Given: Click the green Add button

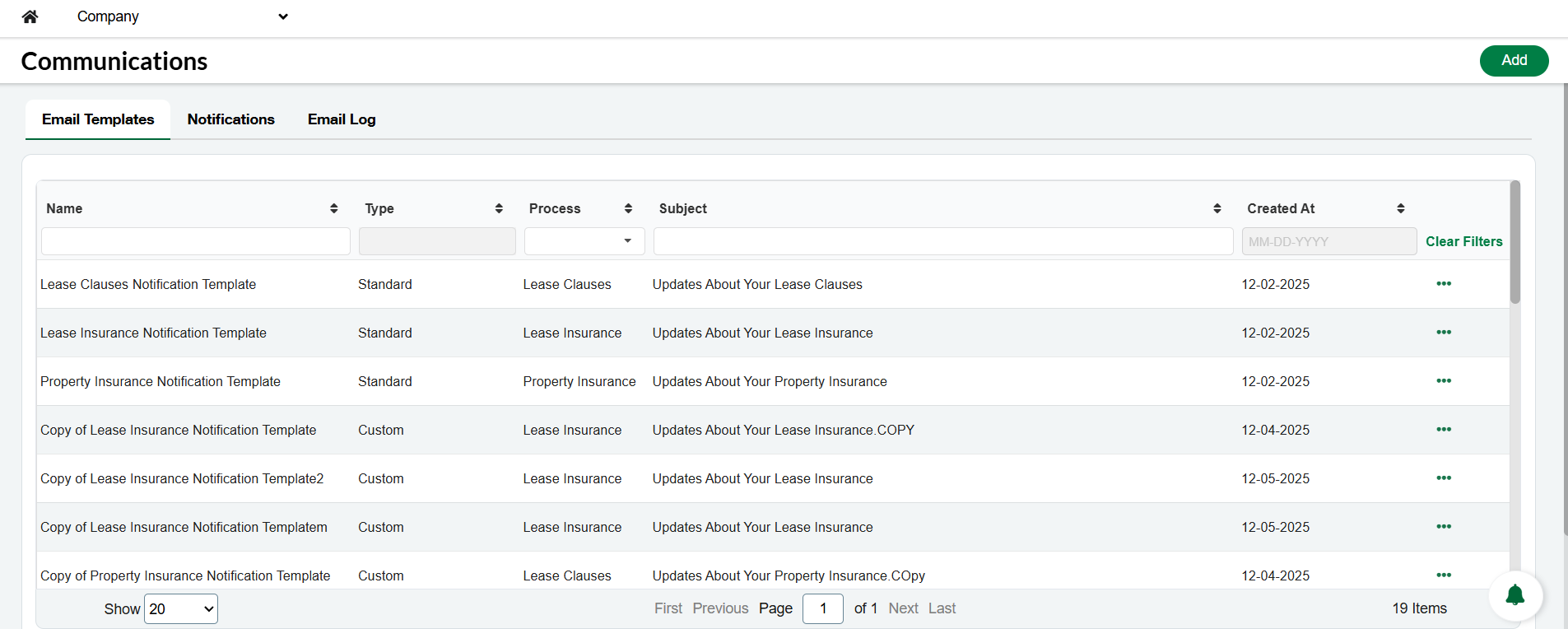Looking at the screenshot, I should click(1514, 60).
